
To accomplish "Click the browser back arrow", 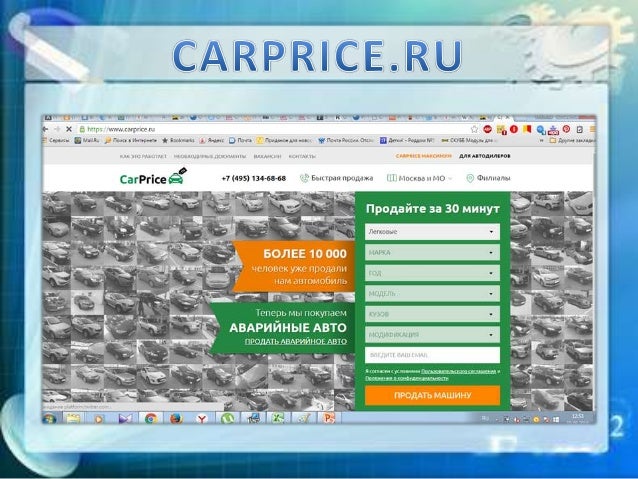I will [x=46, y=129].
